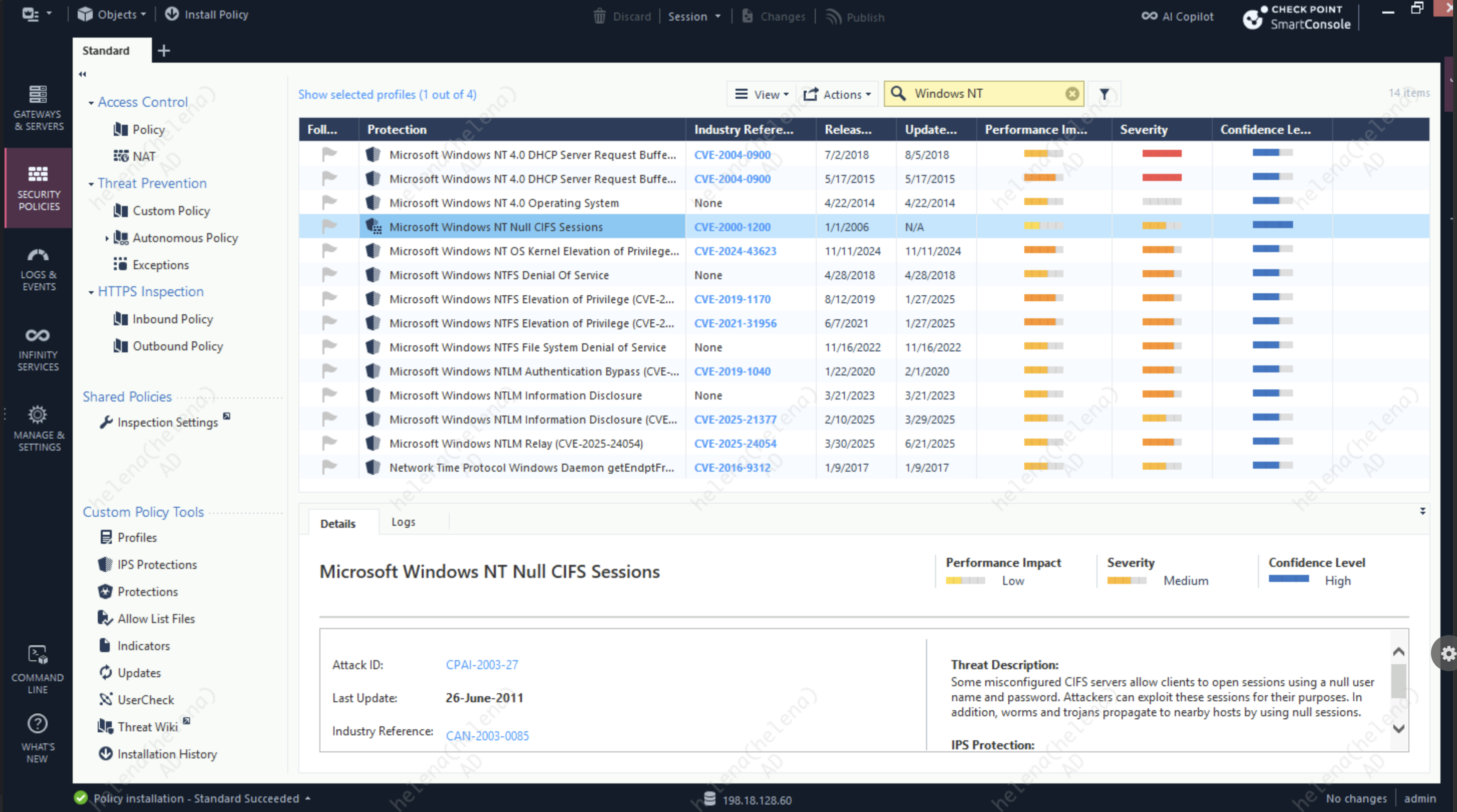Clear the Windows NT search text
The height and width of the screenshot is (812, 1457).
[1071, 94]
